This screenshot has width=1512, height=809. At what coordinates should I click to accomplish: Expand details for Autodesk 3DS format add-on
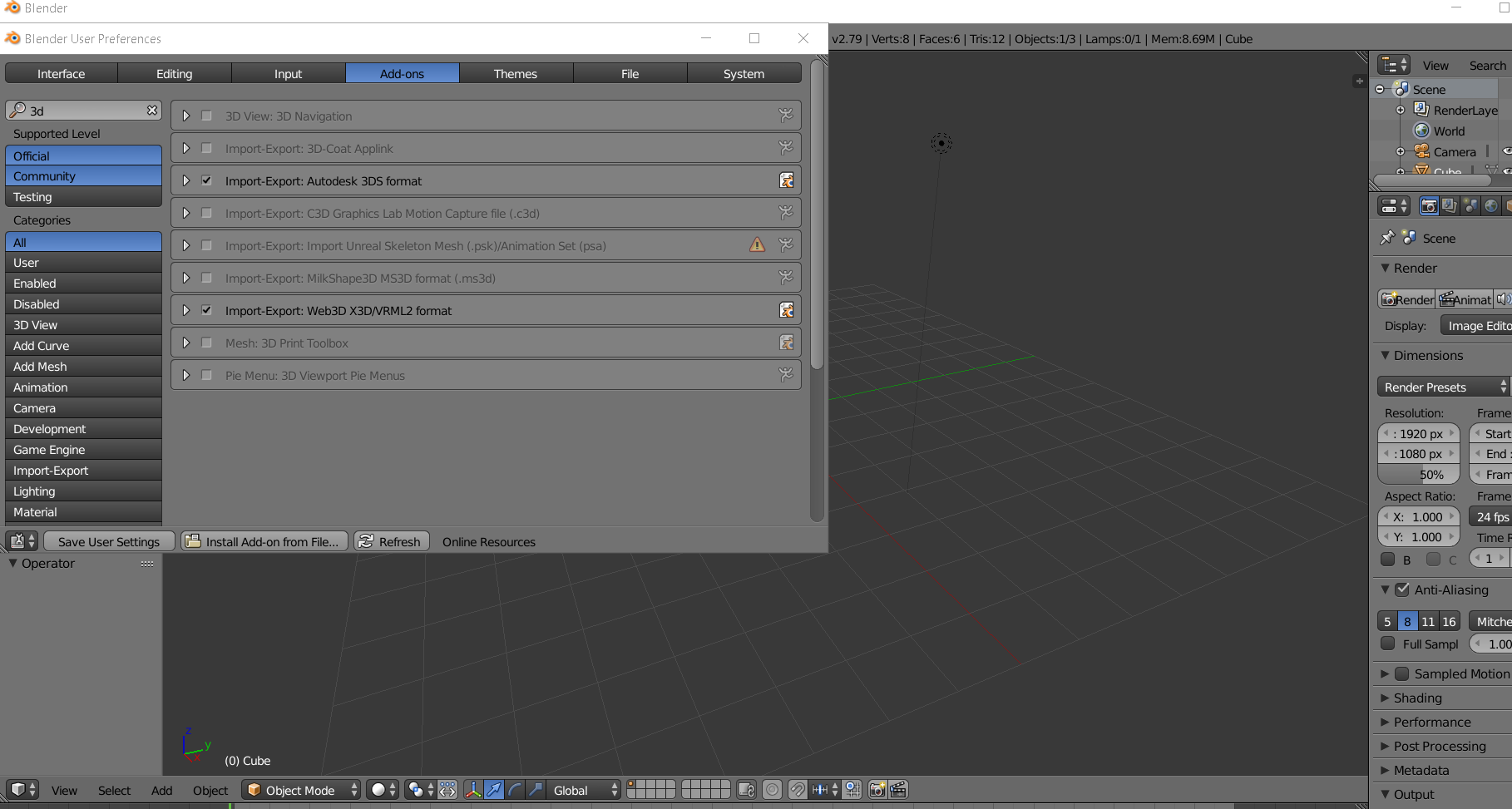click(186, 180)
